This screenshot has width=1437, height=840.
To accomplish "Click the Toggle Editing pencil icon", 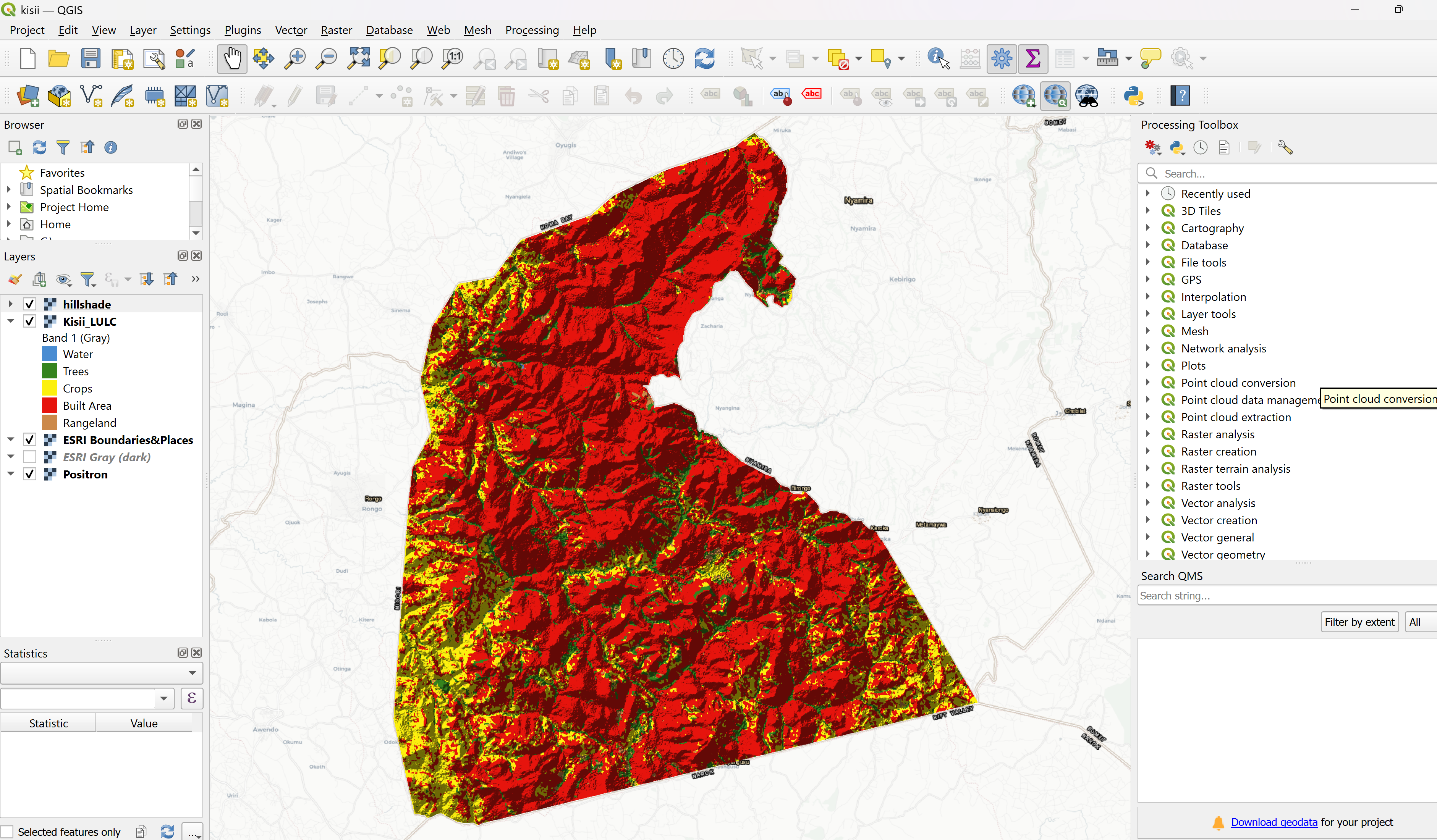I will coord(295,96).
